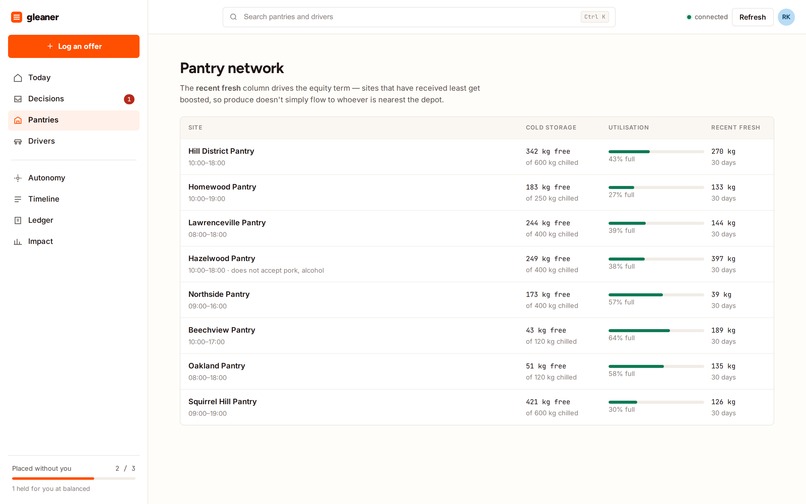Click the 08:00–18:00 hours under Oakland Pantry
The image size is (806, 504).
[x=207, y=377]
